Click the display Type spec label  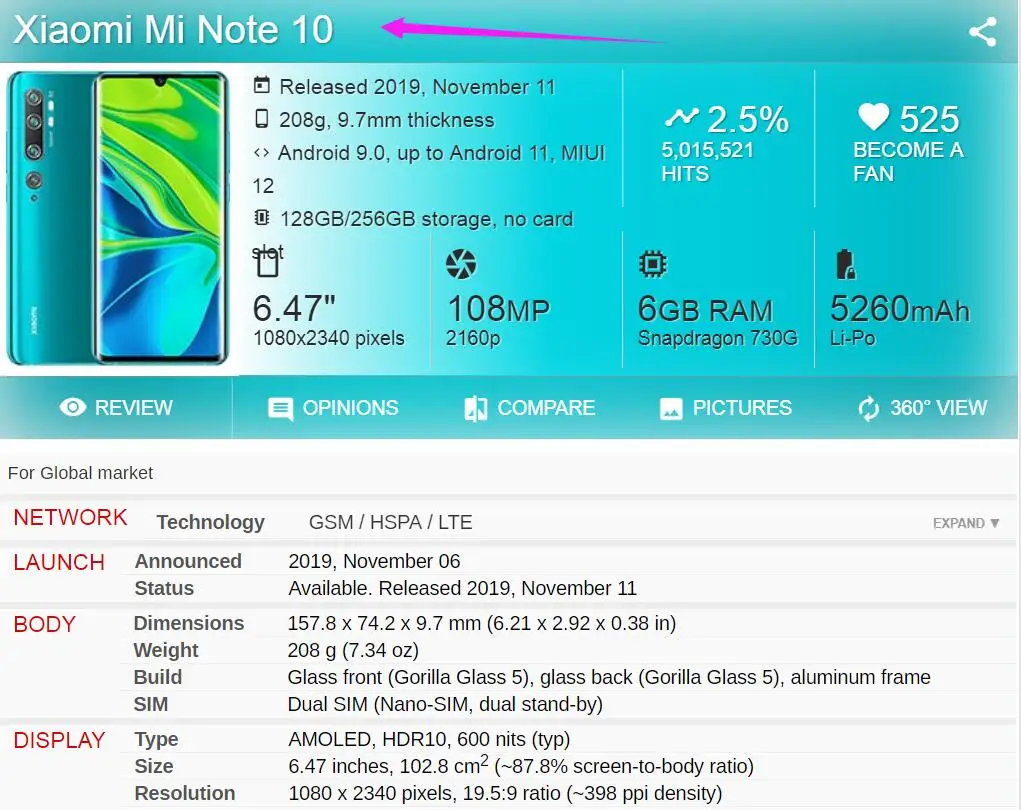pyautogui.click(x=156, y=740)
